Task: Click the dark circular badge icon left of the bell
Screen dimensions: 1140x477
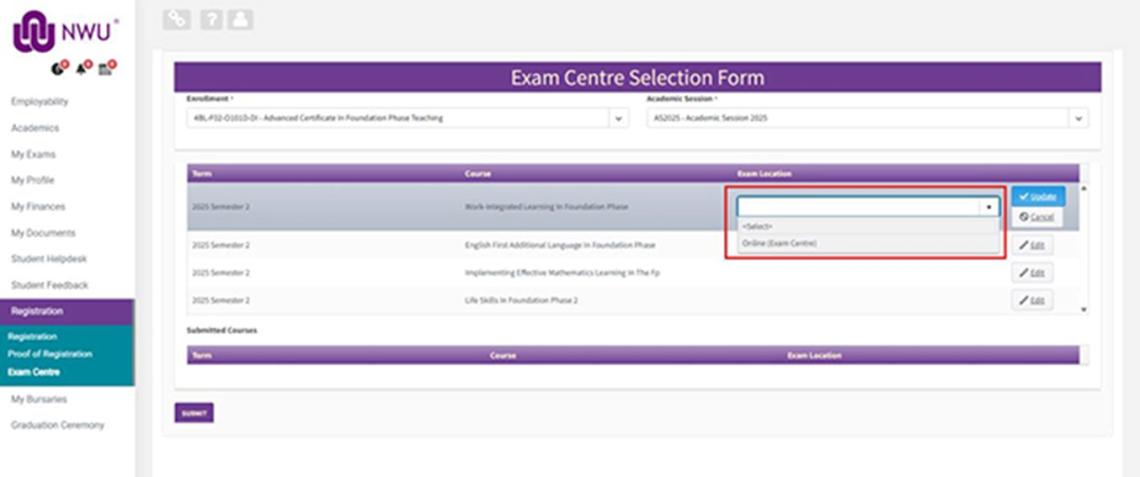Action: click(x=60, y=68)
